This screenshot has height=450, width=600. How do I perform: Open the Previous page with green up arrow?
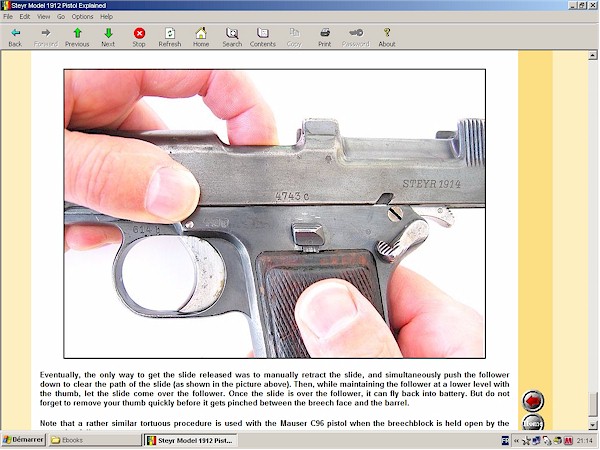coord(77,38)
